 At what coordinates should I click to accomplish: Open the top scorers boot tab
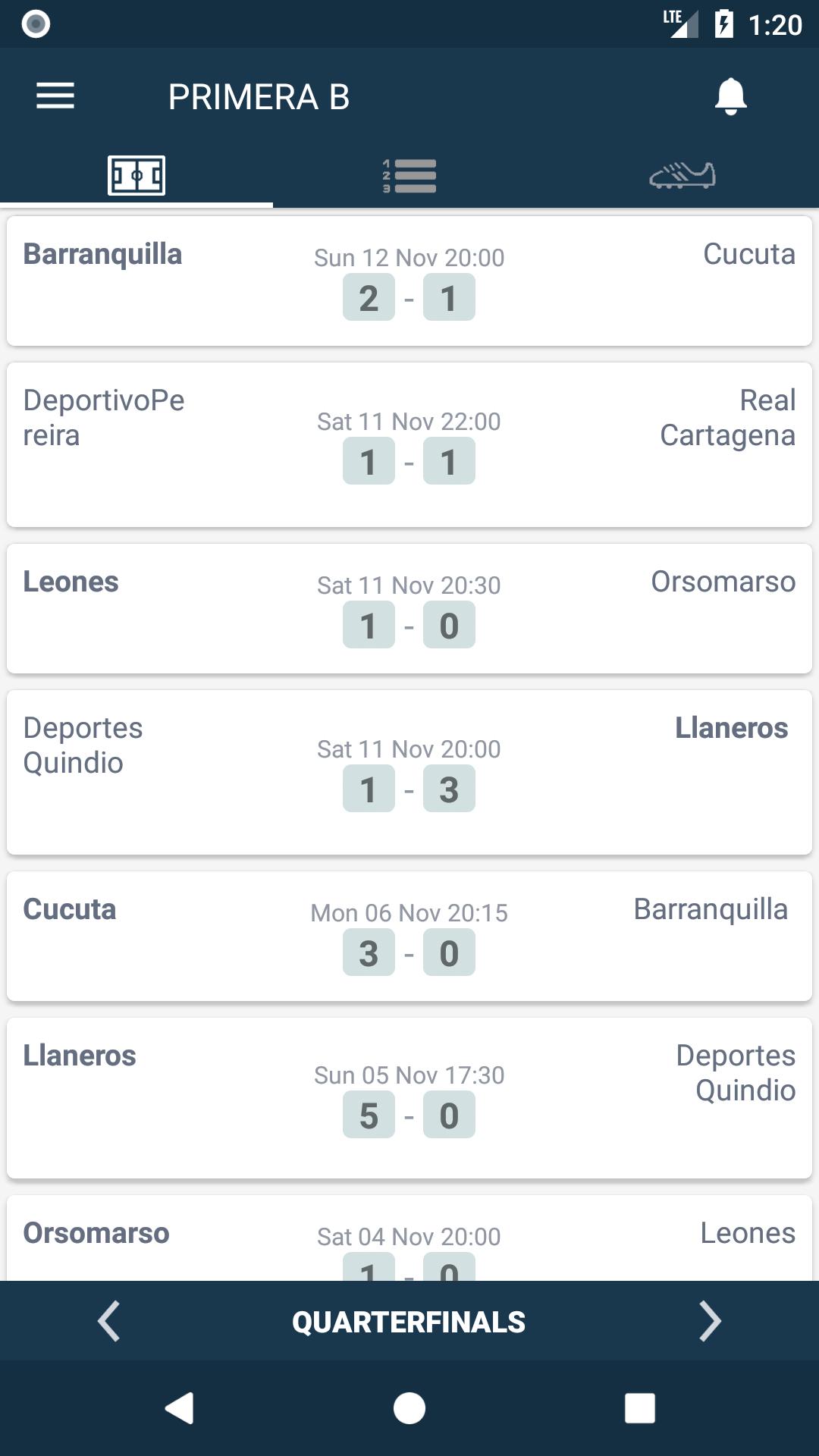pyautogui.click(x=682, y=176)
